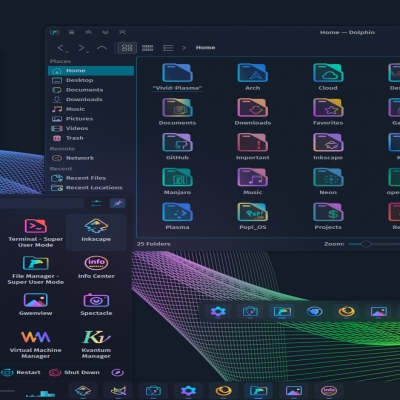Open Recent Locations in the sidebar
This screenshot has width=400, height=400.
click(x=91, y=188)
